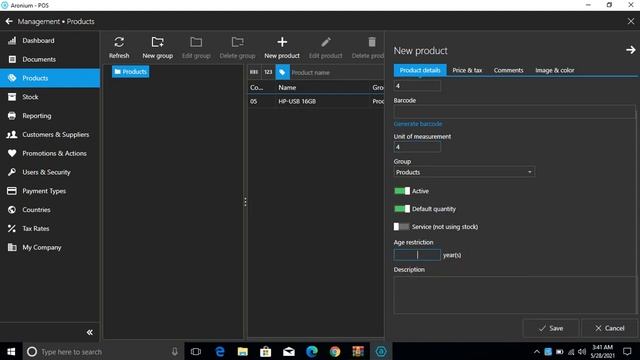Open the Tax Rates section

[x=50, y=228]
